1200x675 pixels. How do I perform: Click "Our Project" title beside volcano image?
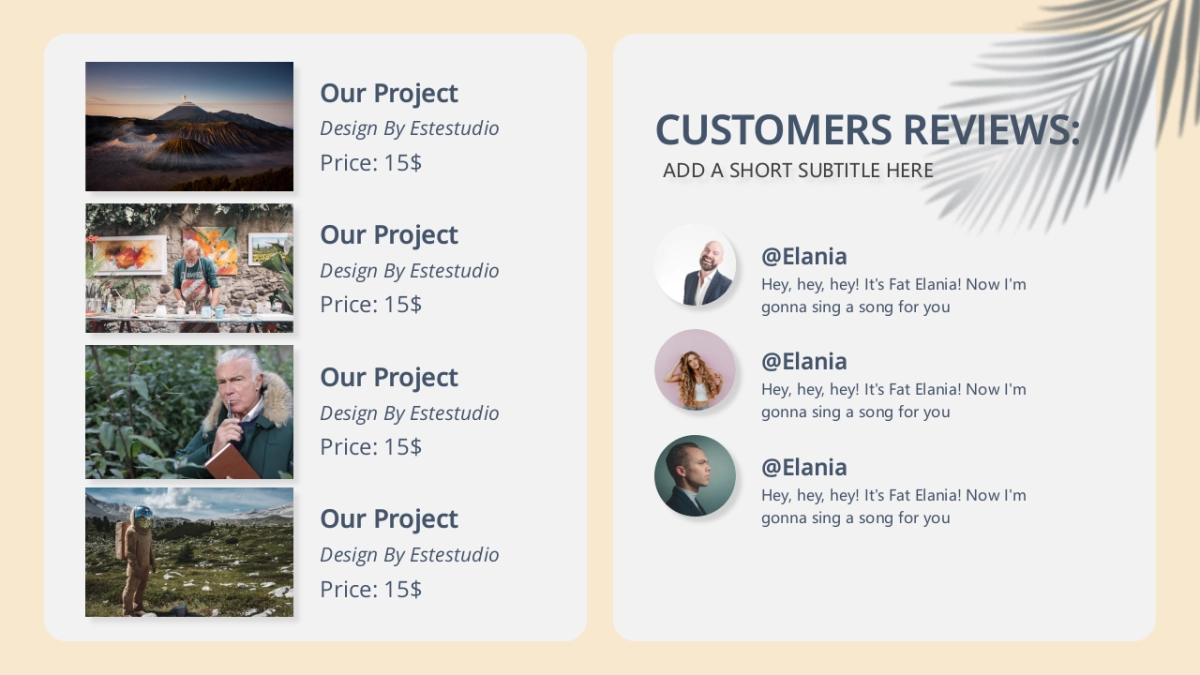(x=389, y=93)
